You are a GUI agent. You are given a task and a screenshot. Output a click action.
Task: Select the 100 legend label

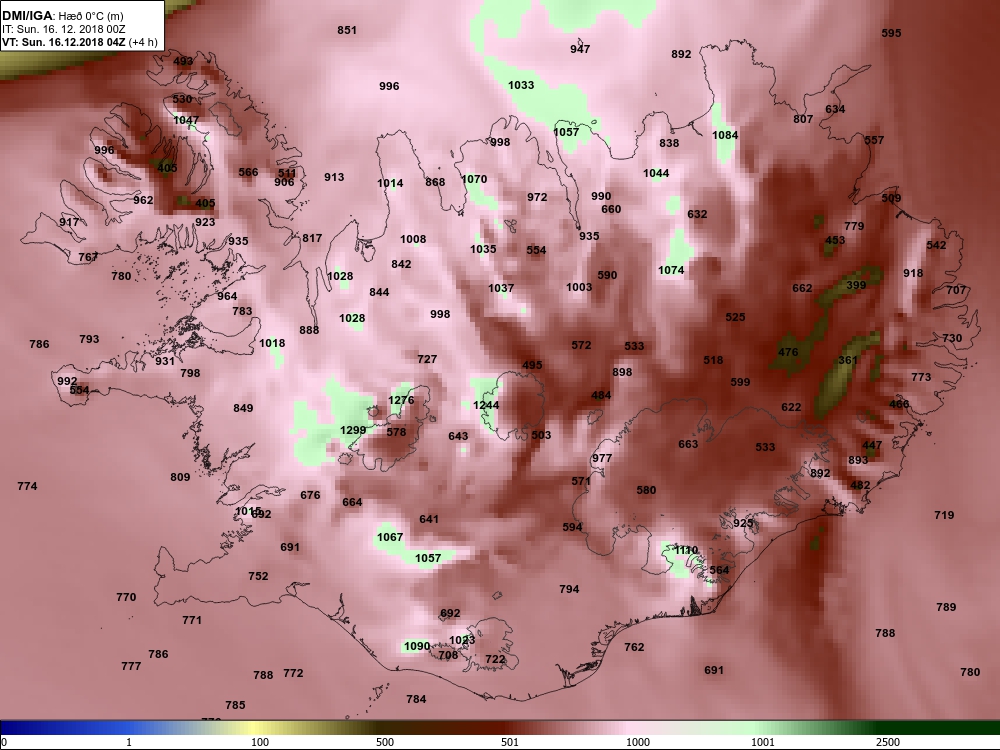point(260,742)
